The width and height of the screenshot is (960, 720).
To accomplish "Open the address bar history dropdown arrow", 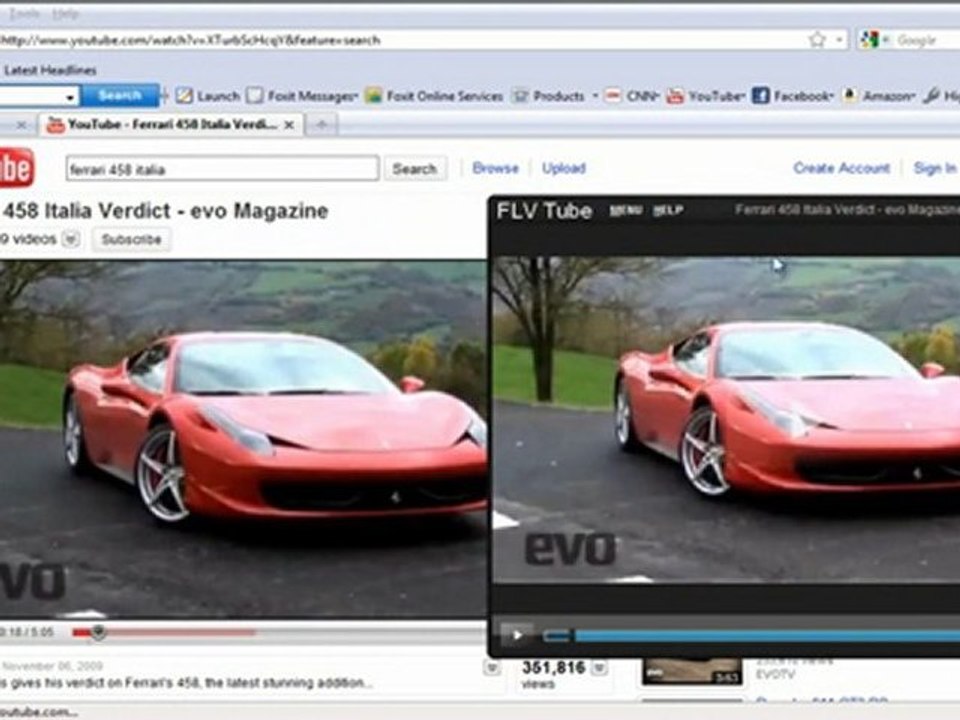I will click(x=839, y=40).
